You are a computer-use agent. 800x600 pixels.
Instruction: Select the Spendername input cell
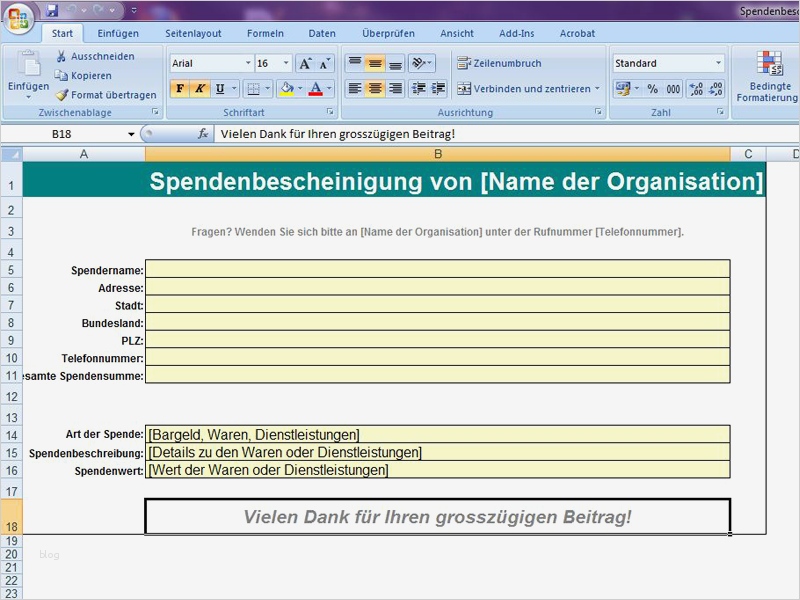(x=440, y=268)
